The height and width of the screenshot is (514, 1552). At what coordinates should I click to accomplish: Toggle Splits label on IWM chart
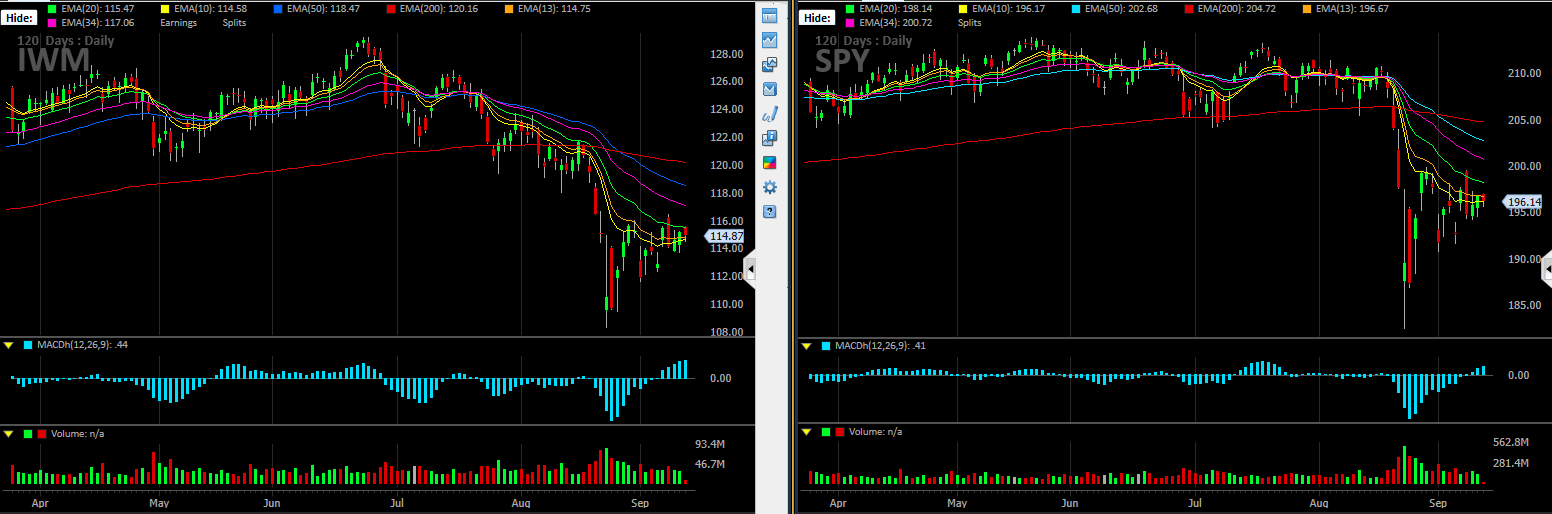pyautogui.click(x=235, y=22)
